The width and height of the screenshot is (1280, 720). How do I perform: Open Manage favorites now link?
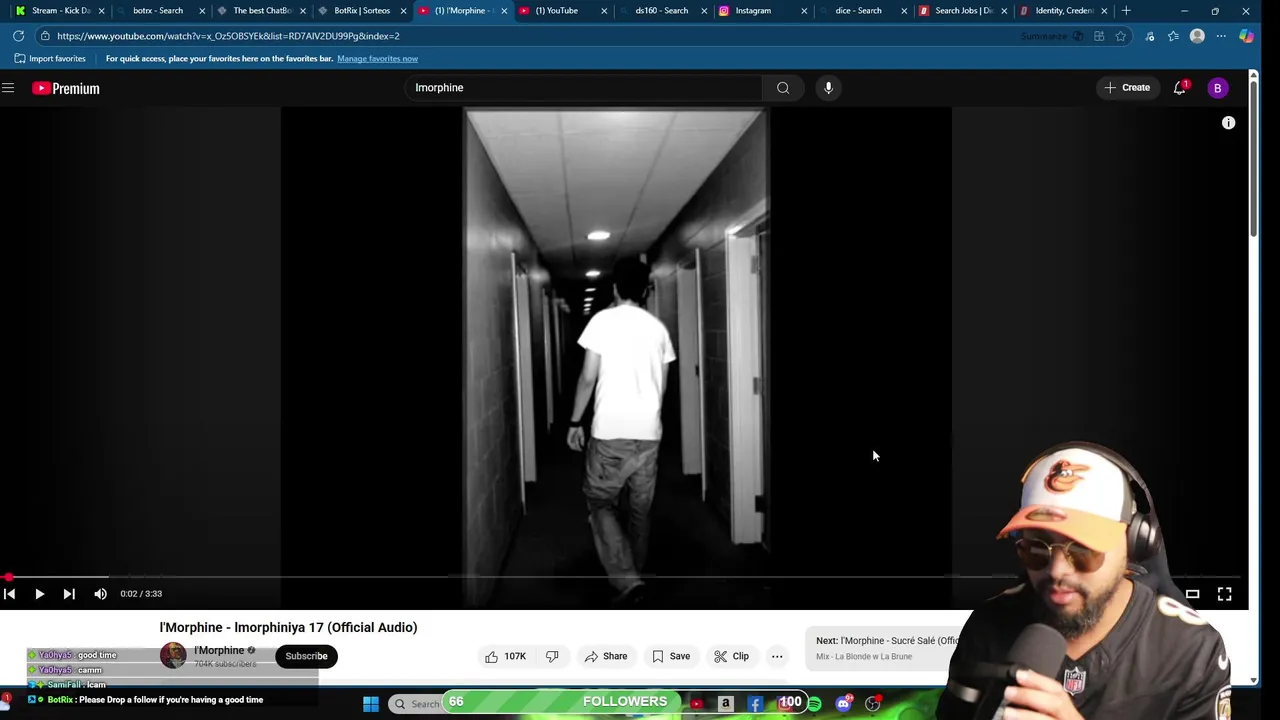point(377,59)
